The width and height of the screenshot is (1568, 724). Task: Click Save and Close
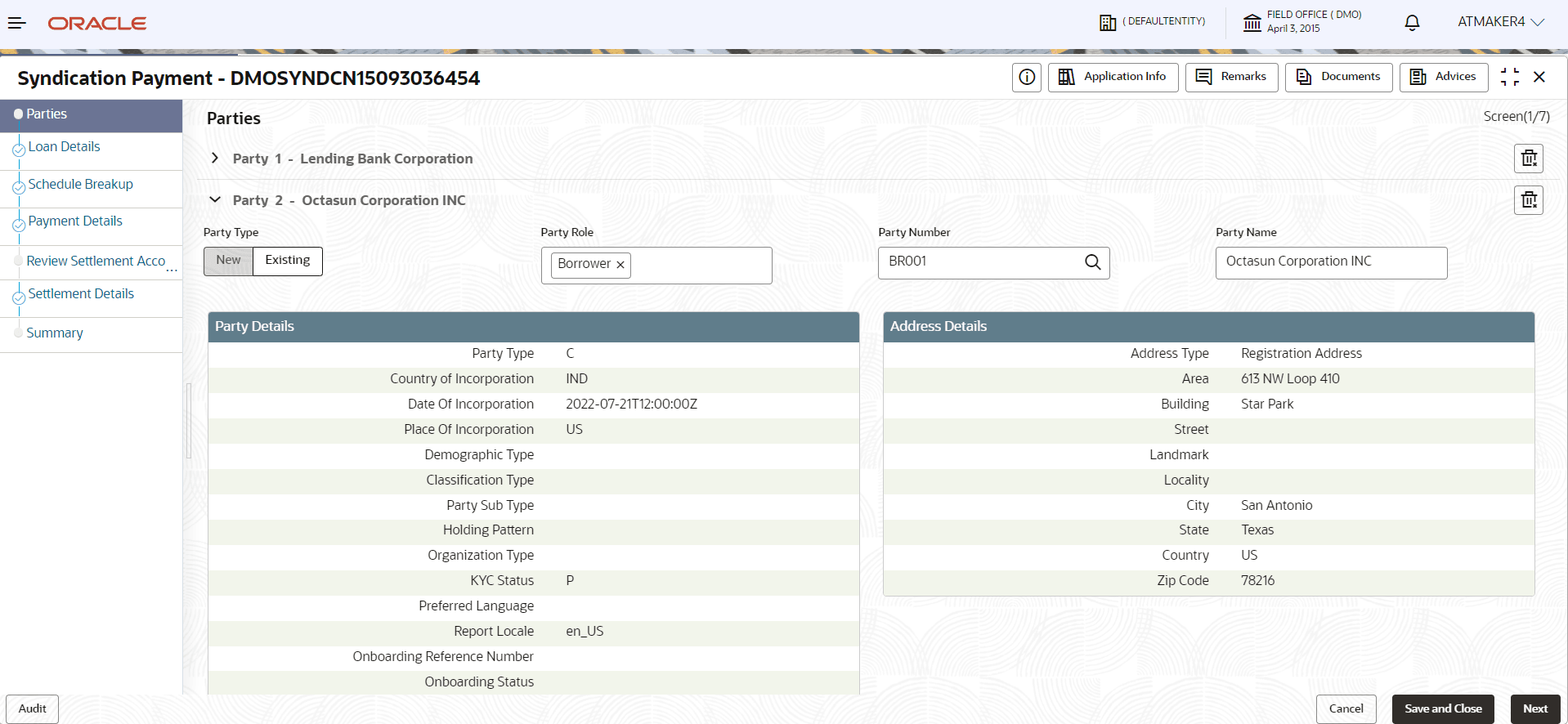point(1443,709)
